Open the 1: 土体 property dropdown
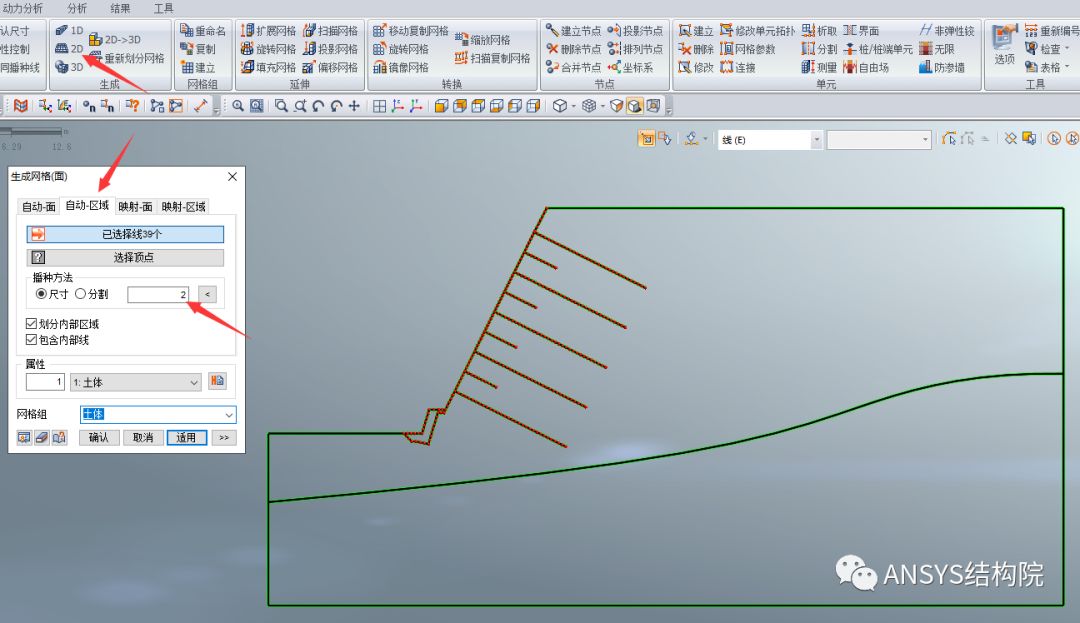1080x623 pixels. coord(136,382)
